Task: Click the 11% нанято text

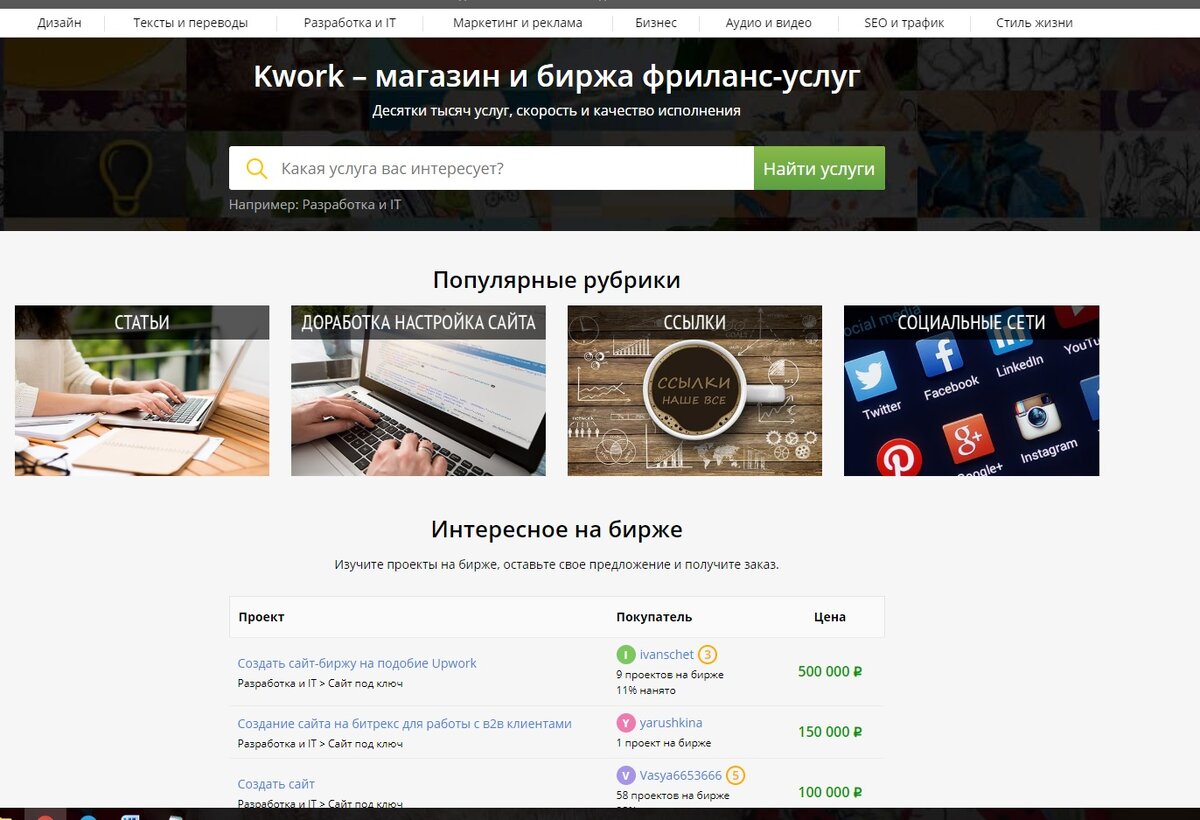Action: (645, 690)
